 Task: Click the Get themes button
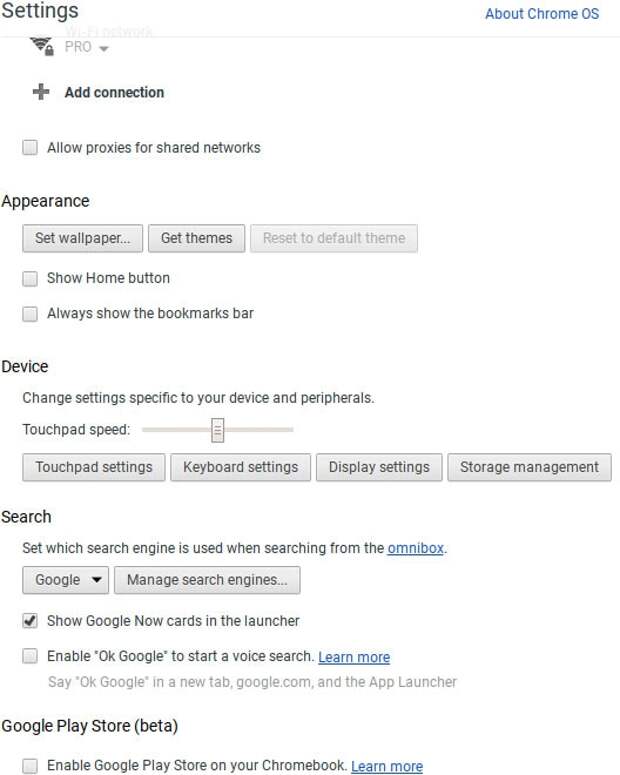tap(197, 238)
